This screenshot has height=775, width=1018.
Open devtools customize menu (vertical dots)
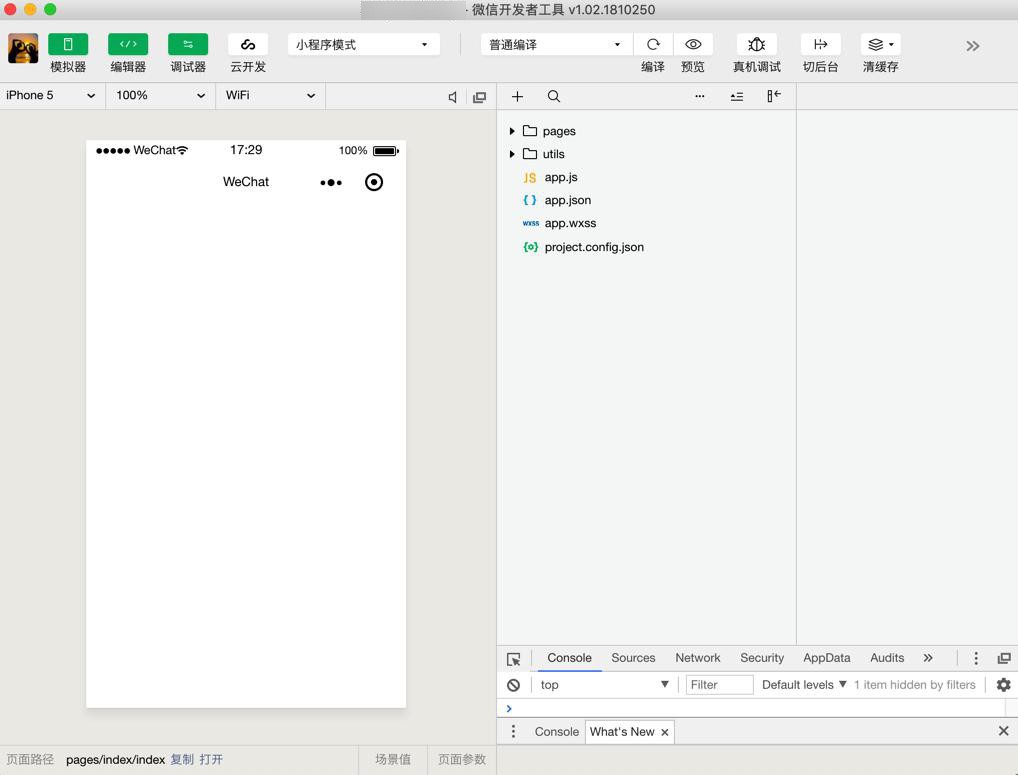(976, 658)
